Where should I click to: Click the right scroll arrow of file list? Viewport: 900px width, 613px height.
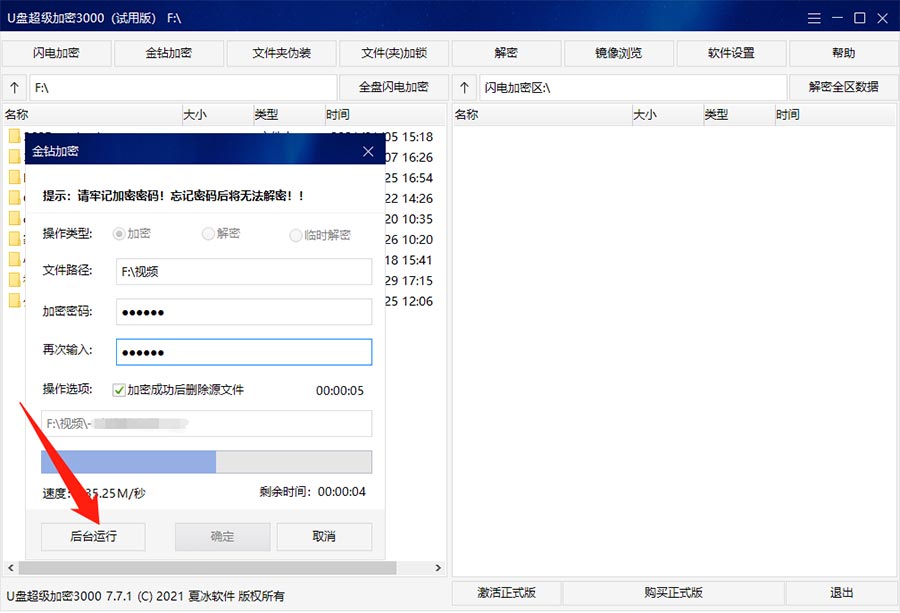pyautogui.click(x=439, y=568)
